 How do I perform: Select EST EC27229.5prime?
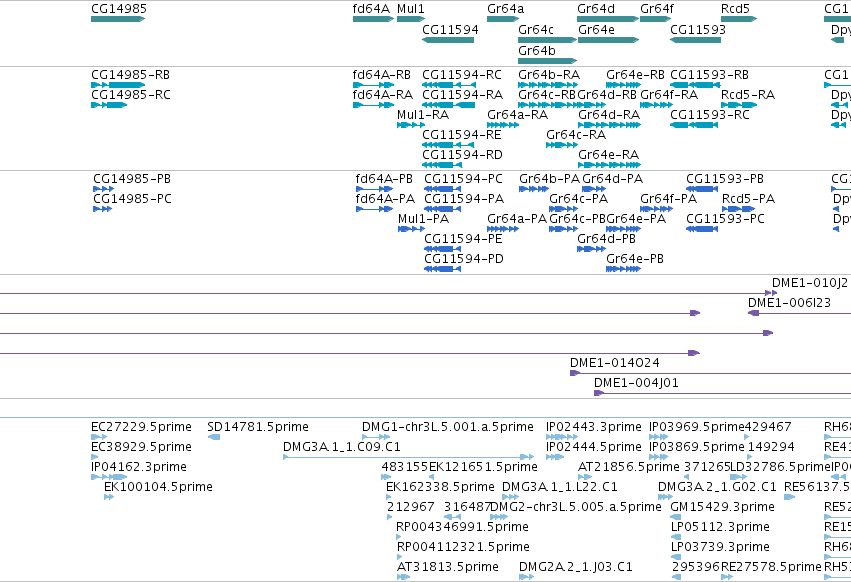click(x=99, y=437)
